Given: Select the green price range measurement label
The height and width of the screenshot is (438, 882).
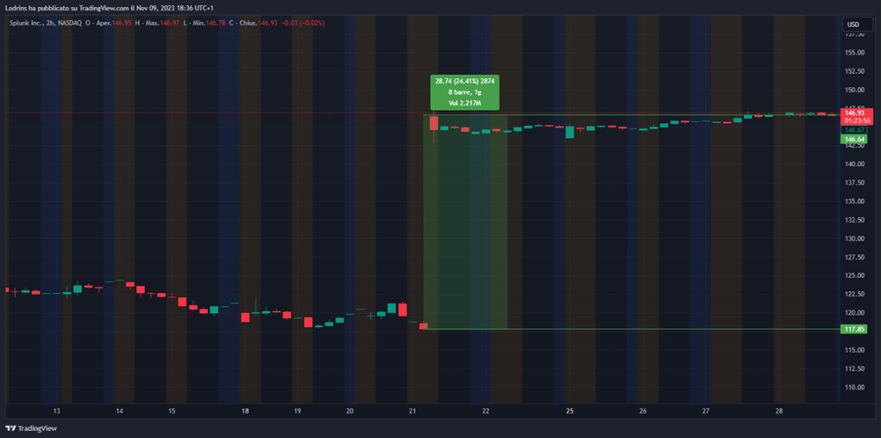Looking at the screenshot, I should pos(465,91).
